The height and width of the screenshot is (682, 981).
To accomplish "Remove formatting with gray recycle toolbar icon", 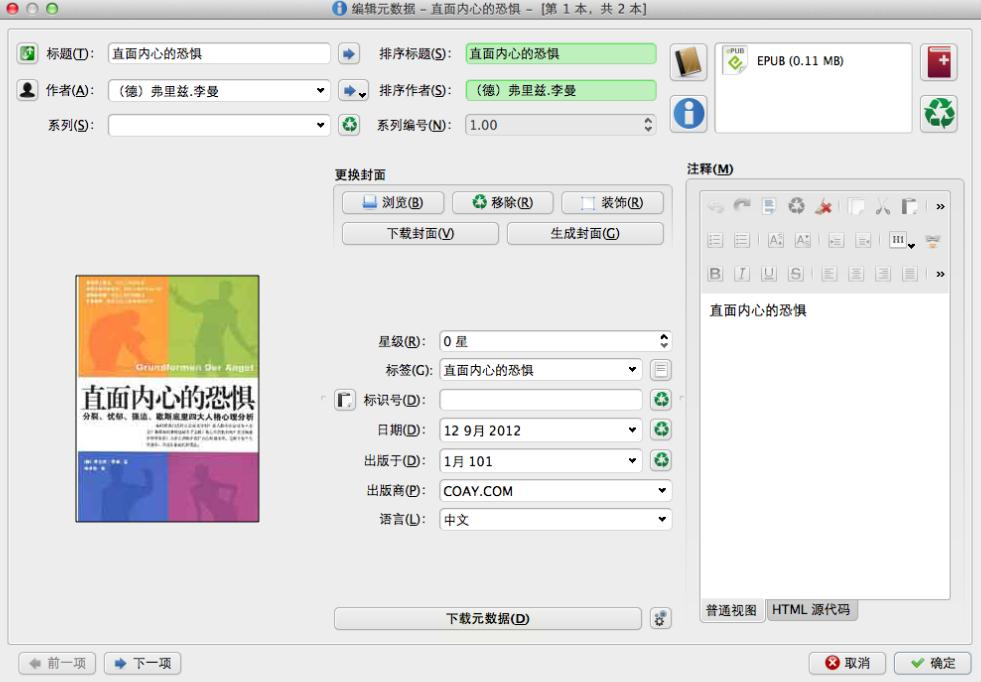I will point(796,206).
